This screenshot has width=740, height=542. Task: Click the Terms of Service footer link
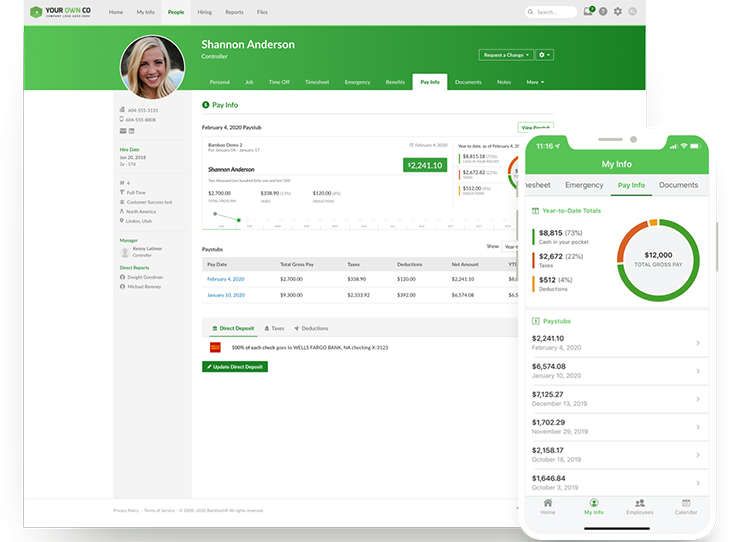159,510
